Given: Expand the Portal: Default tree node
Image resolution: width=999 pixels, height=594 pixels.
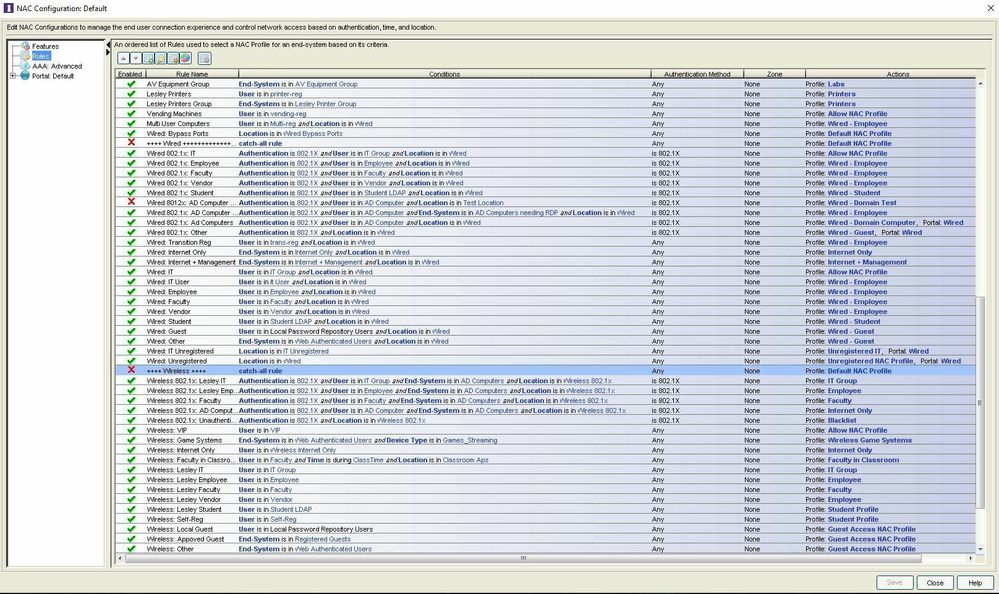Looking at the screenshot, I should (x=13, y=76).
